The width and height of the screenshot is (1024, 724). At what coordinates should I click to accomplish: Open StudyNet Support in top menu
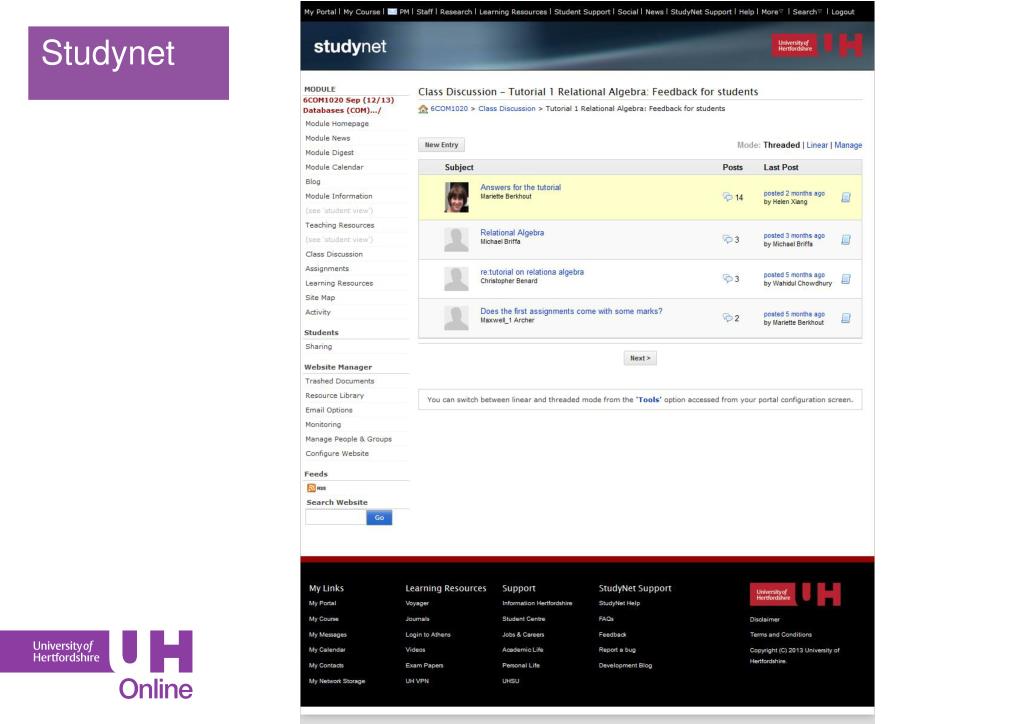coord(701,12)
